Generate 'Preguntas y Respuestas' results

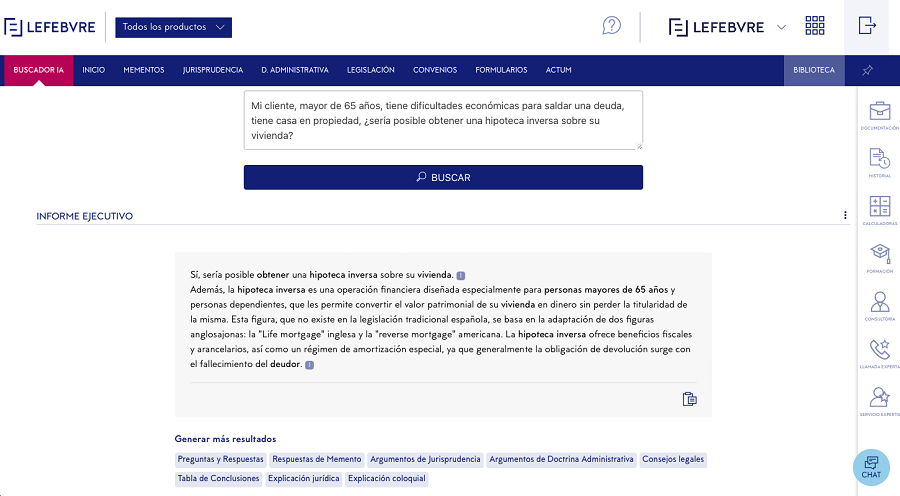coord(220,460)
